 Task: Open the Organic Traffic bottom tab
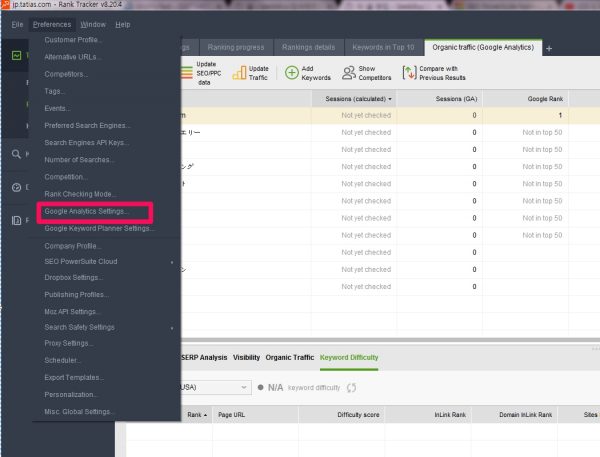[290, 357]
